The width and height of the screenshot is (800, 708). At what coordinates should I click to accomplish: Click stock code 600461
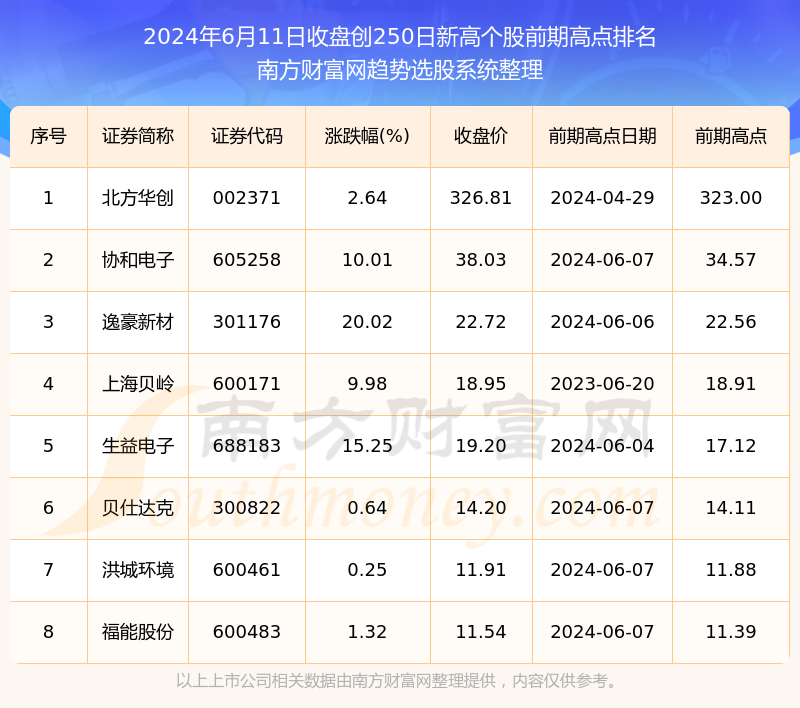click(247, 570)
